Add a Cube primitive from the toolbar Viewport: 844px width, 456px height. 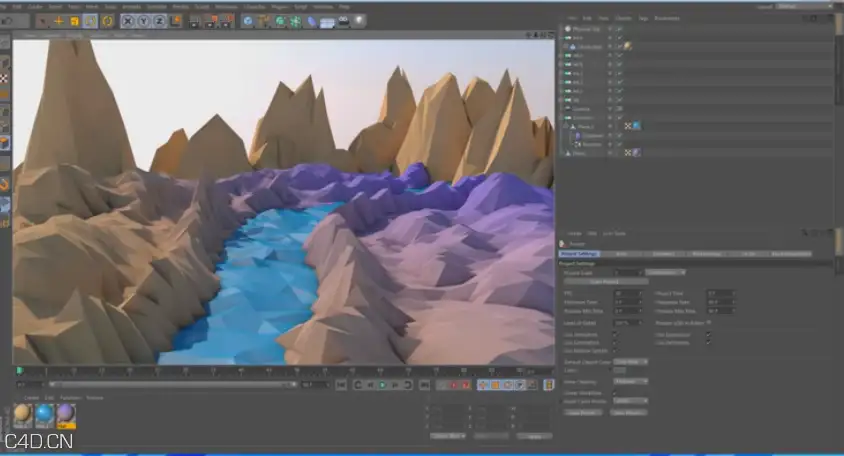coord(248,21)
